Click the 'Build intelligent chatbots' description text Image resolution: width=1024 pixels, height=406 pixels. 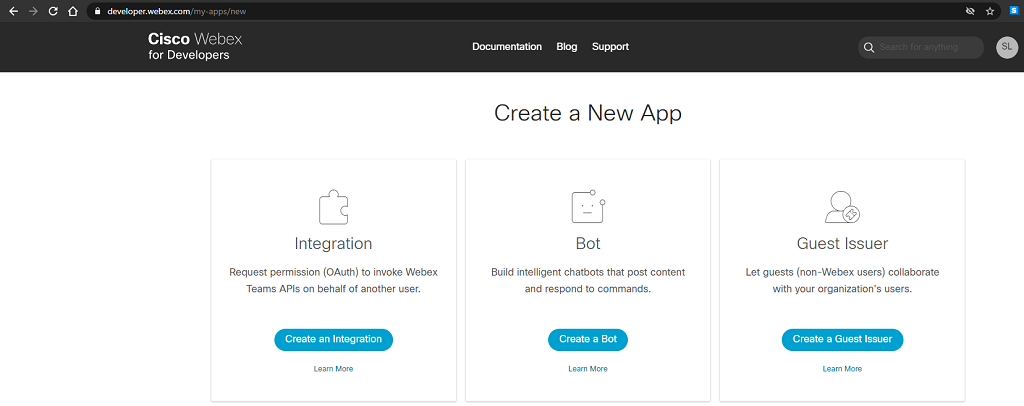click(588, 280)
